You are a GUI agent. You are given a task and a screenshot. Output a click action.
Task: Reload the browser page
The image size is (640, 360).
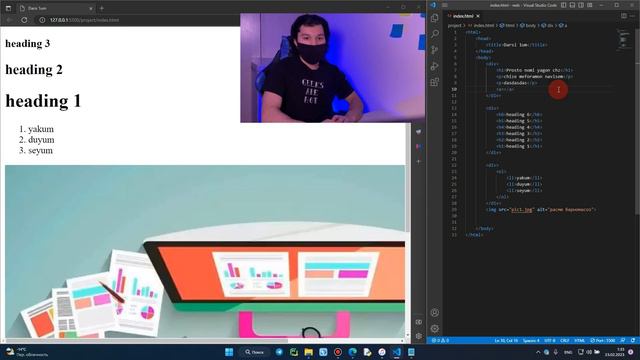24,20
